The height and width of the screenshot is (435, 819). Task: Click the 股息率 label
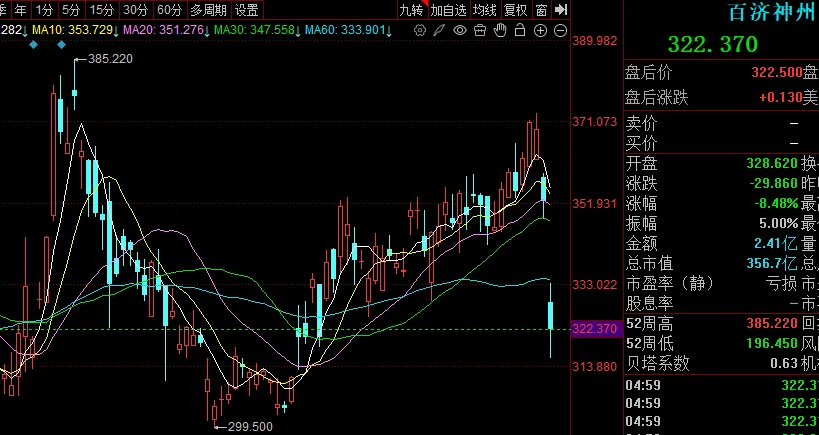649,303
